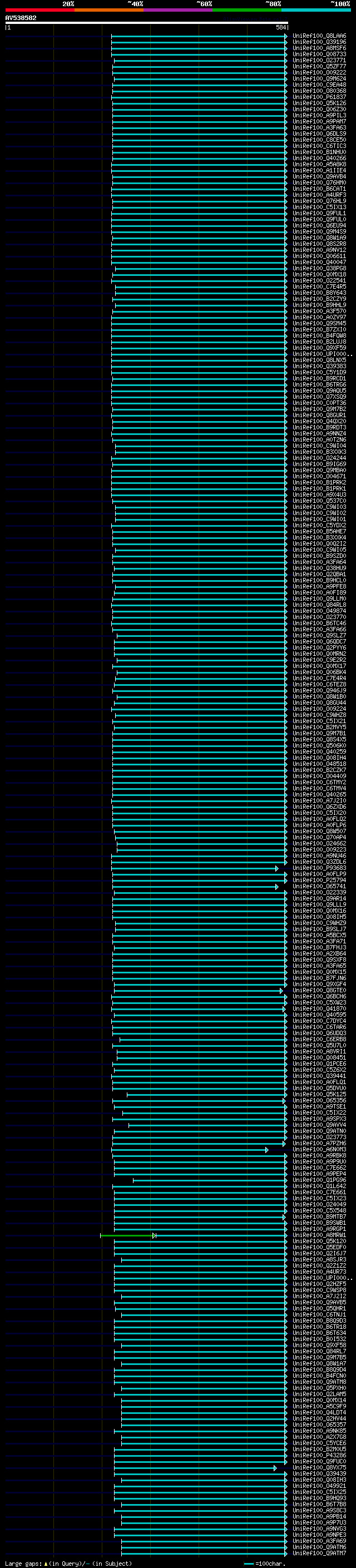Click the UniRef100_Q84RL7 label
The height and width of the screenshot is (1568, 356).
tap(319, 1351)
